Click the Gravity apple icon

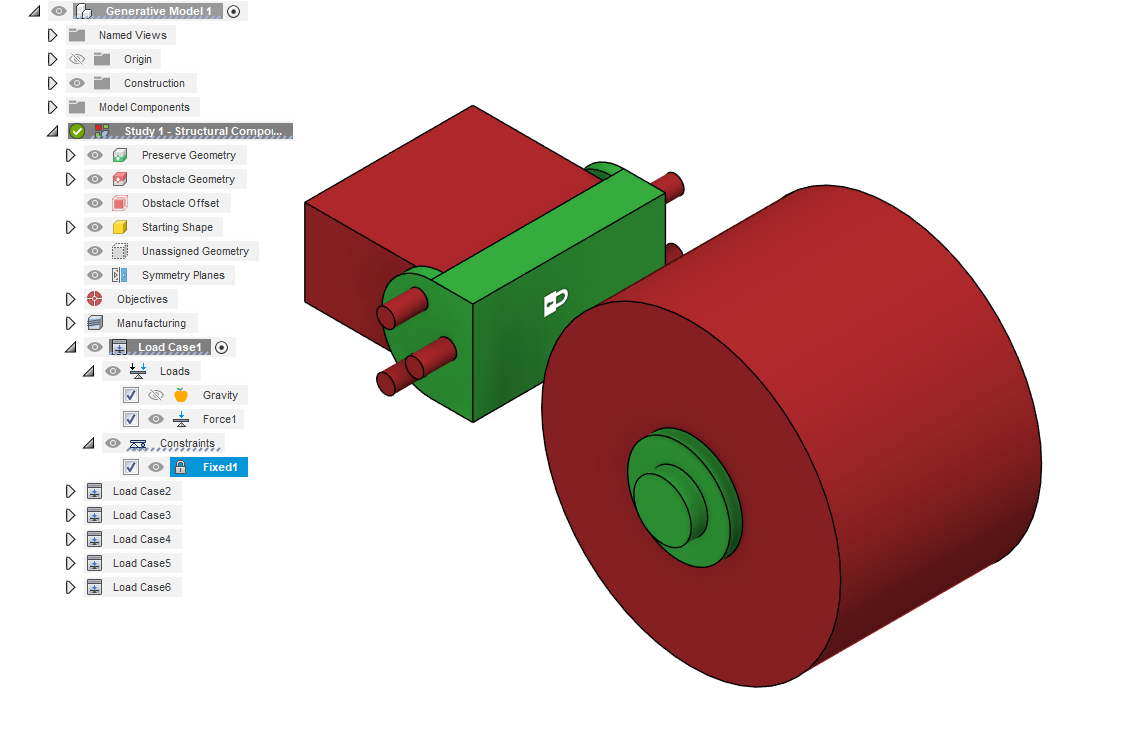(x=180, y=395)
